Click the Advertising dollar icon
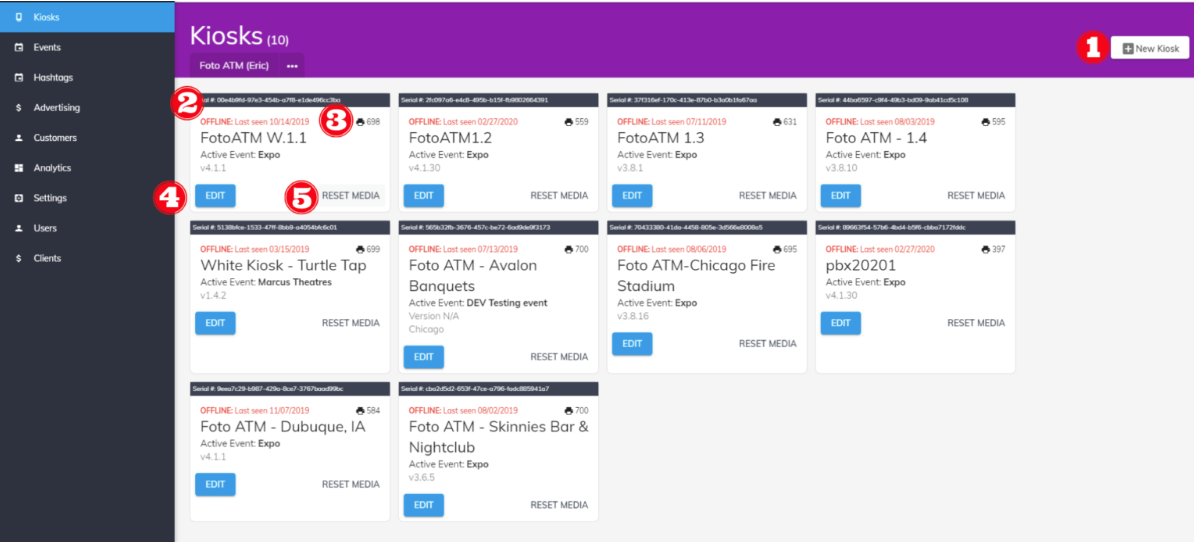The height and width of the screenshot is (542, 1194). 19,107
